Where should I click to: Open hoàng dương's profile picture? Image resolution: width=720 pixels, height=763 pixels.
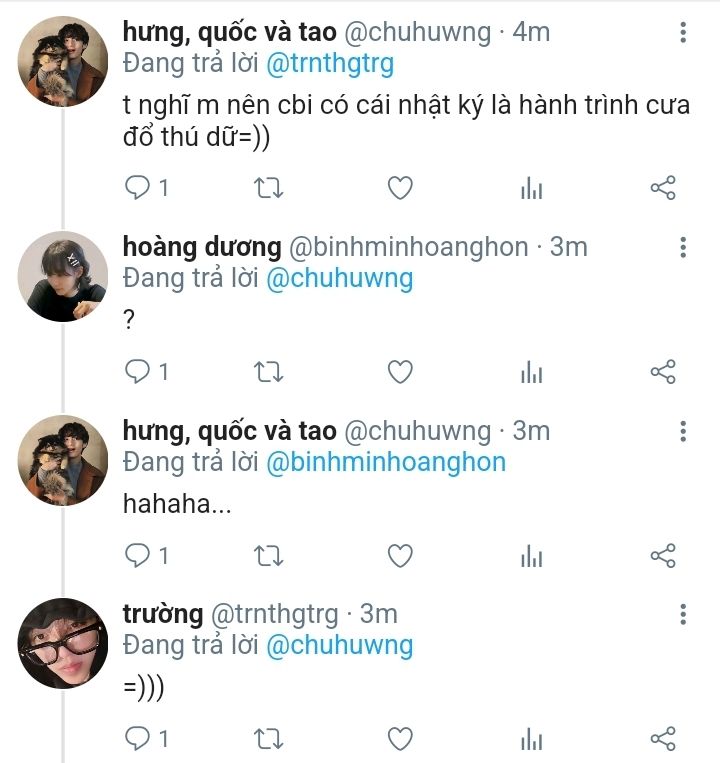[63, 277]
